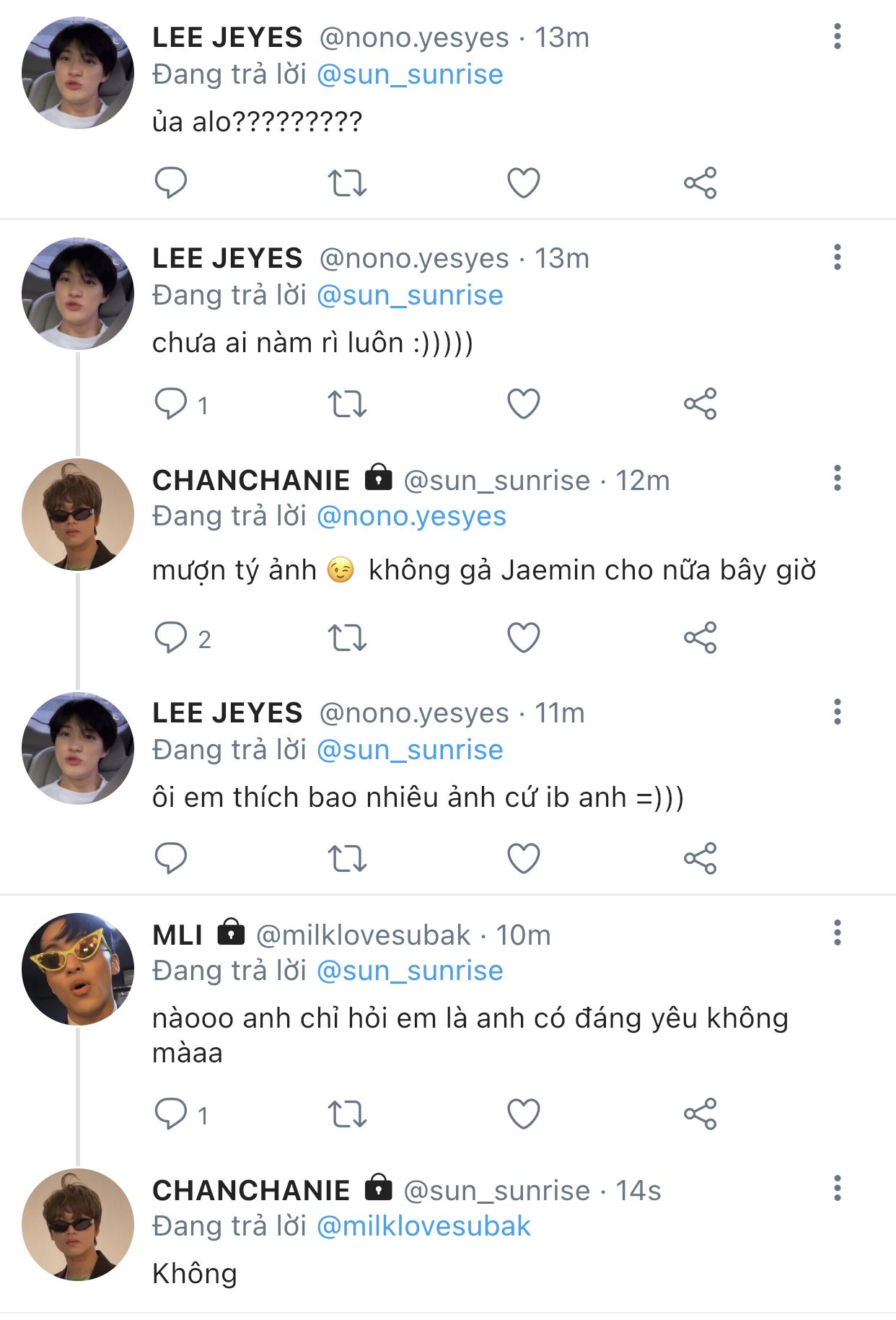Share MLI's "nàooo anh chỉ hỏi" tweet

(x=700, y=1114)
